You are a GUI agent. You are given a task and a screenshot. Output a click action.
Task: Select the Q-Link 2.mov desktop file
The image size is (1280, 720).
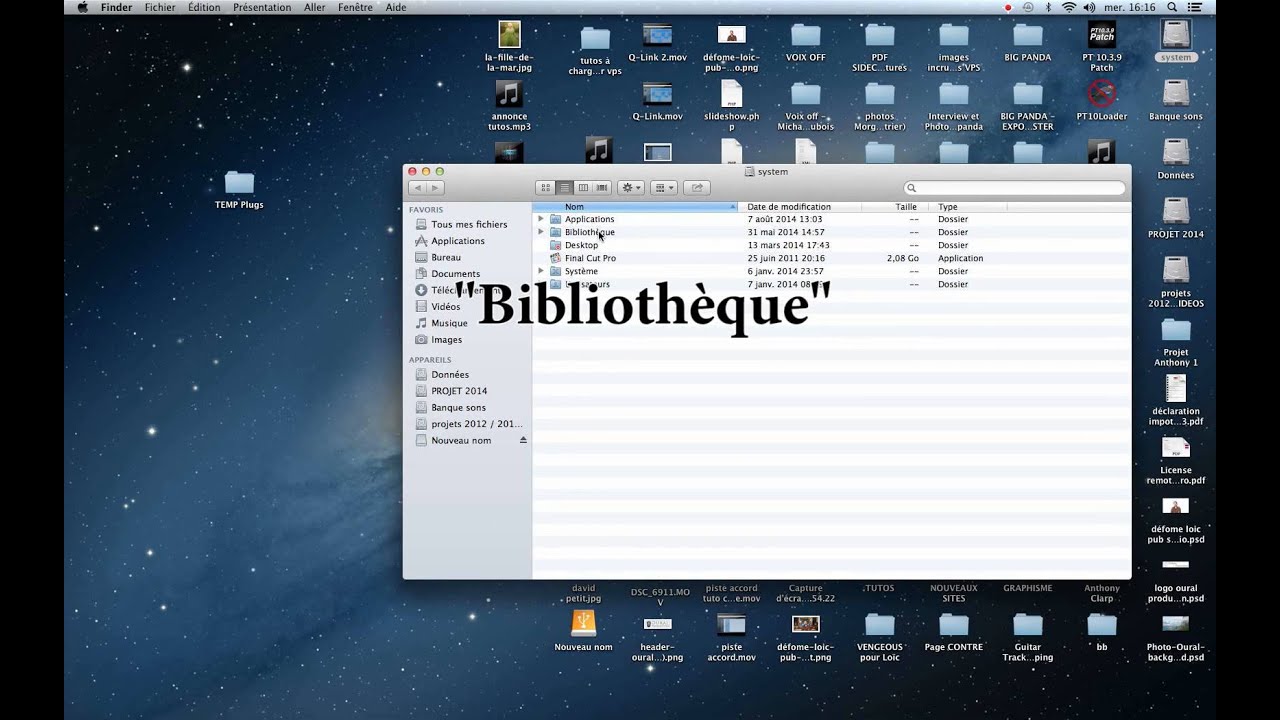(x=657, y=42)
